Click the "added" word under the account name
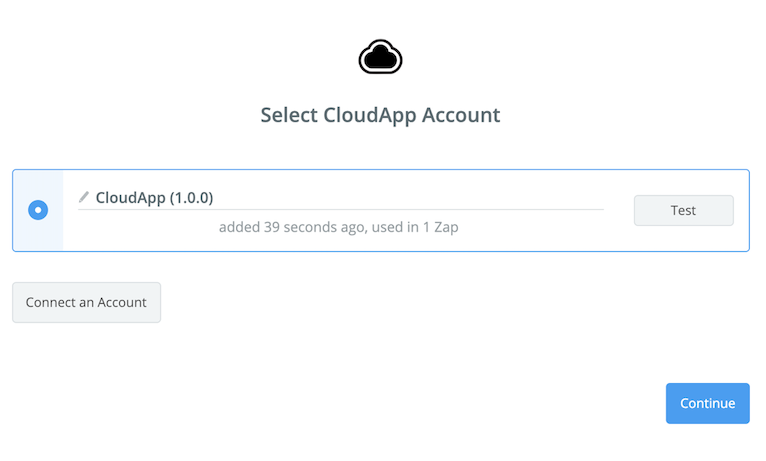 click(238, 227)
